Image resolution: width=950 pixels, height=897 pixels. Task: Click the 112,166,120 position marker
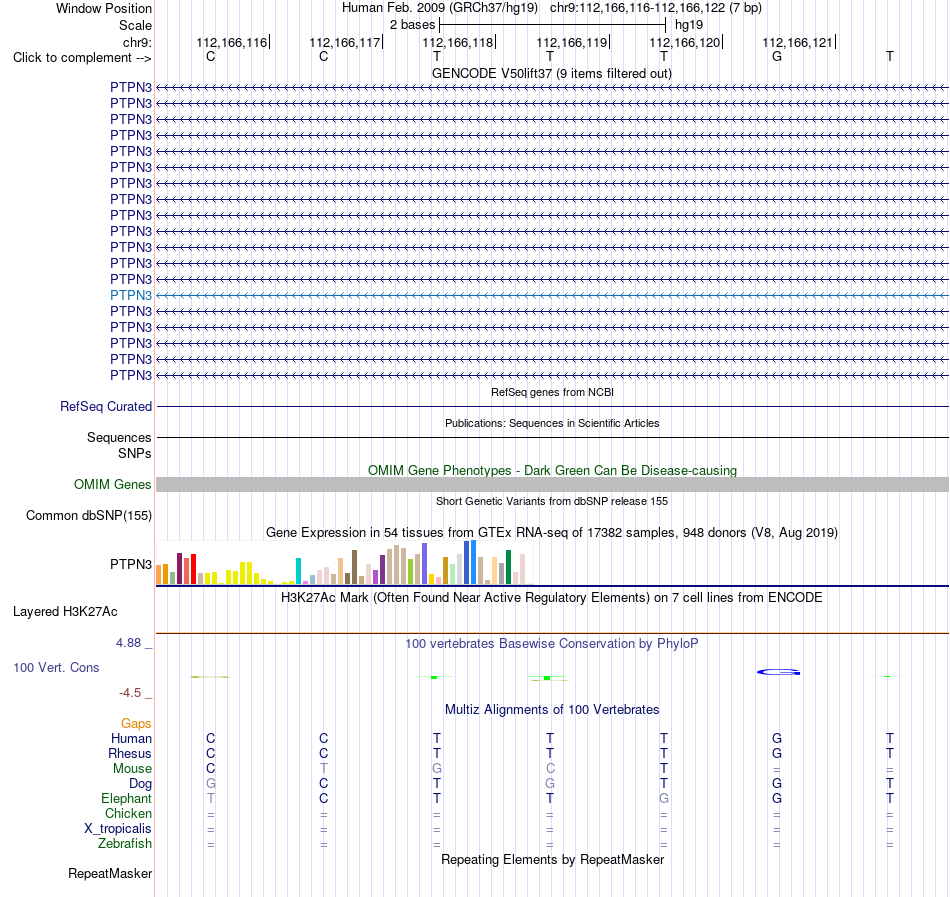686,42
